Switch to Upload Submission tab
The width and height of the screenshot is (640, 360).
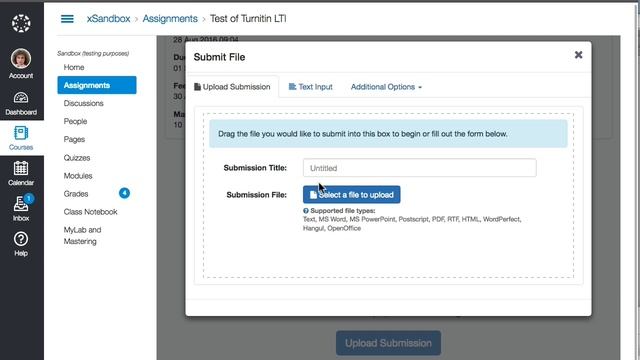232,87
